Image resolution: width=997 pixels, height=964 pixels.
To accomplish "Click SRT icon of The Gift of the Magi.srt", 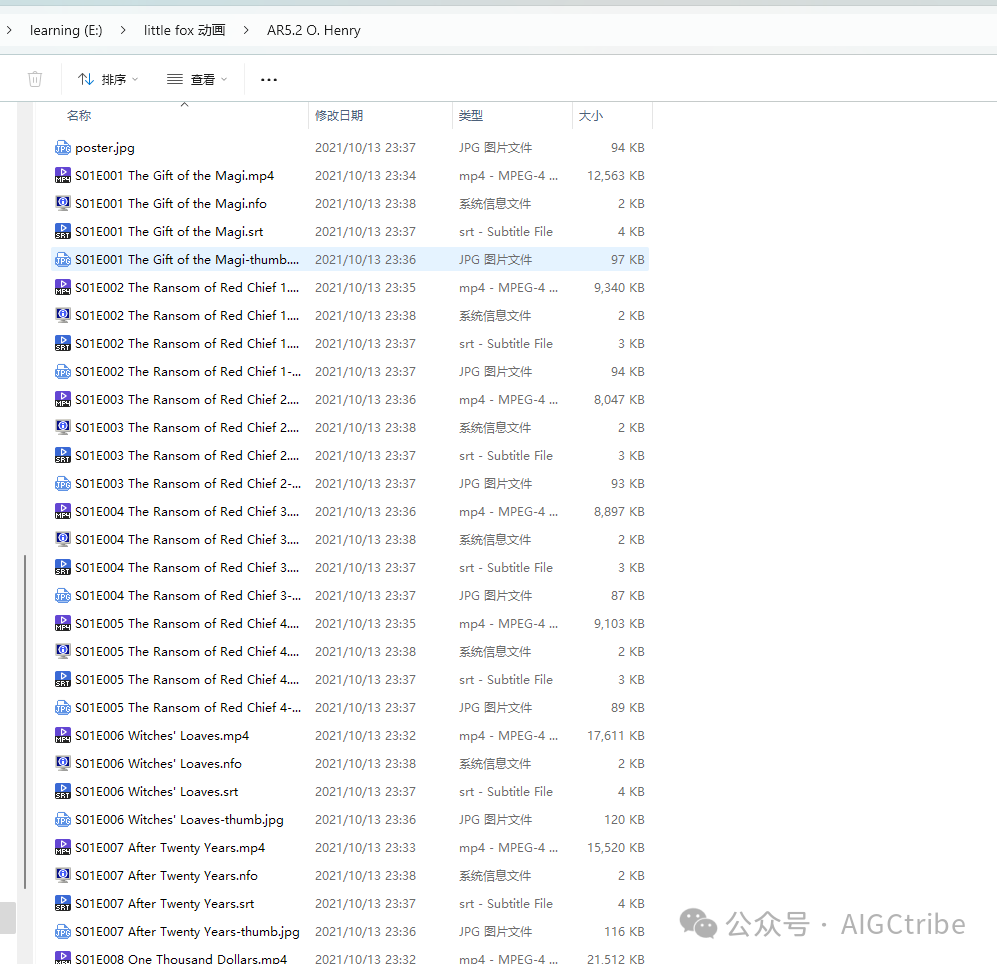I will [63, 231].
